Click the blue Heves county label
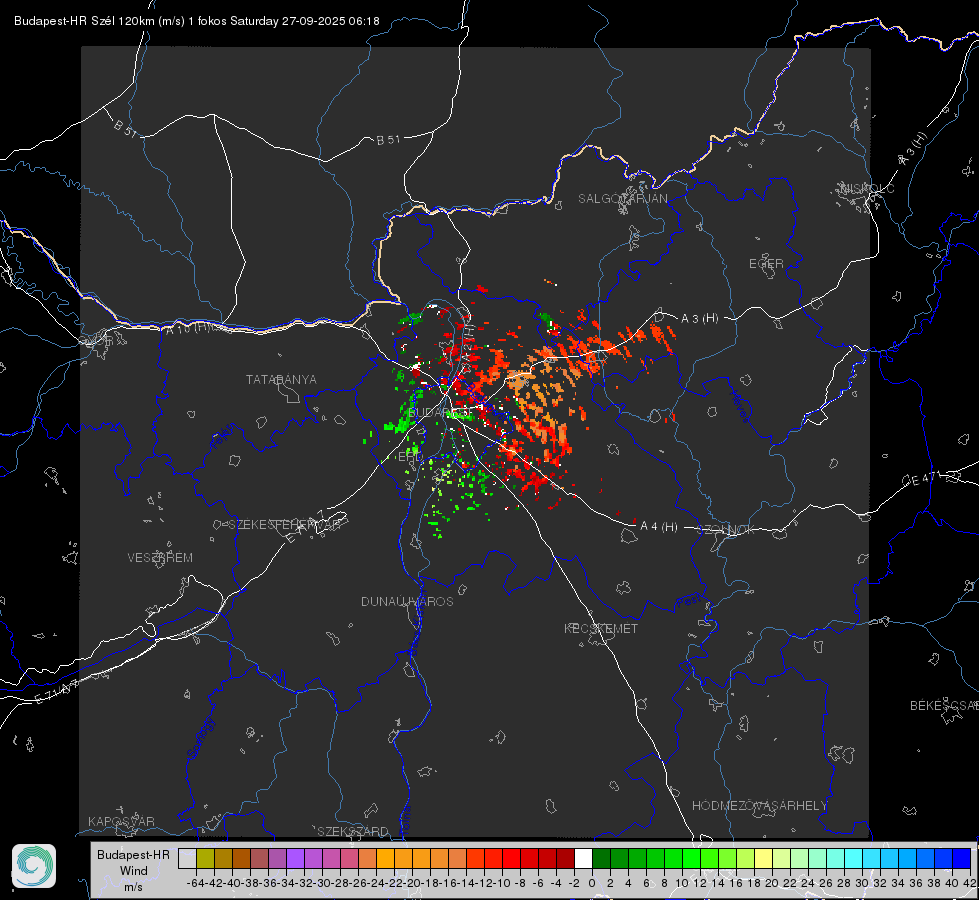This screenshot has width=979, height=900. (x=739, y=406)
